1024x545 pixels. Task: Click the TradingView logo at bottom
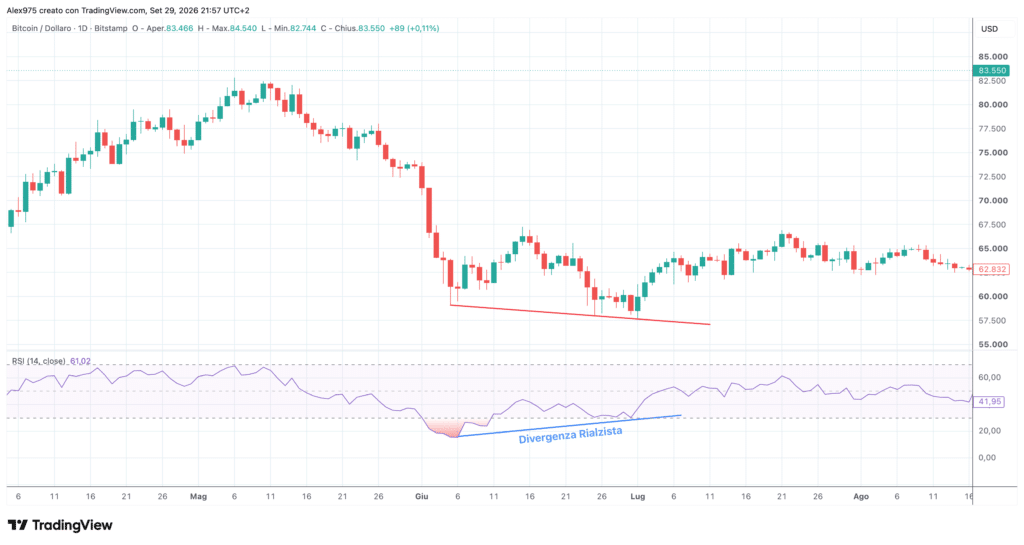coord(60,525)
